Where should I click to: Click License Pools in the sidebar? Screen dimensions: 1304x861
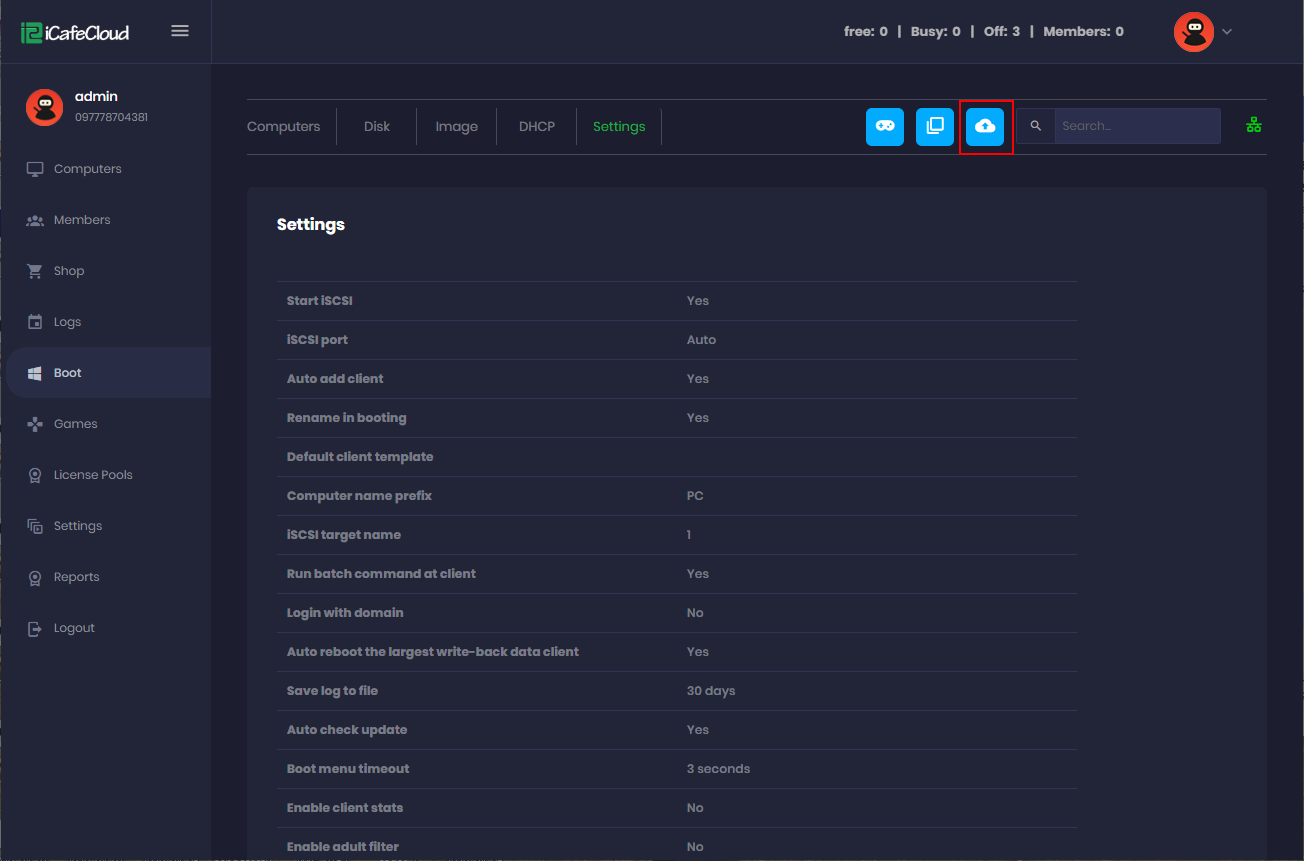click(x=93, y=474)
